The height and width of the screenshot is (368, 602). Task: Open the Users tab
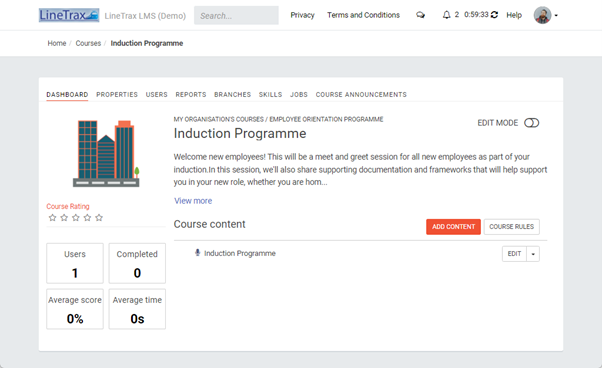[157, 94]
